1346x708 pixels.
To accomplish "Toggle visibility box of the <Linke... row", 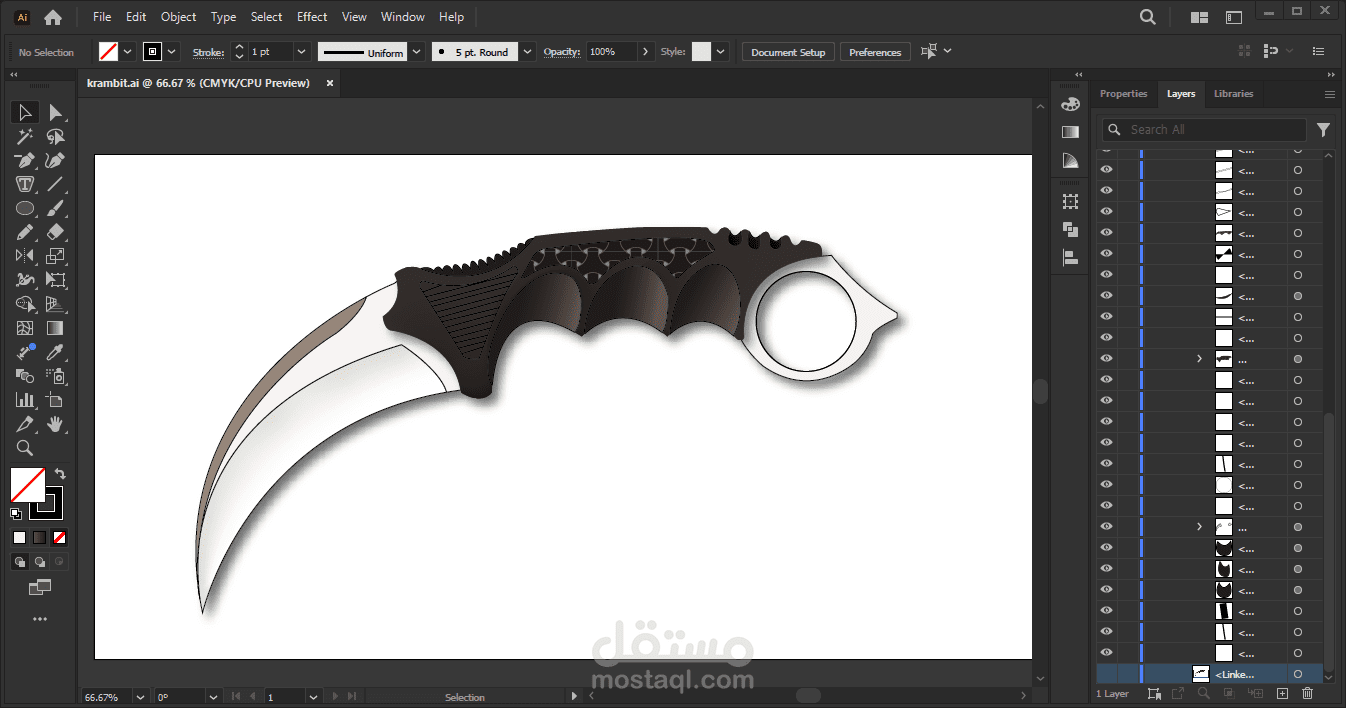I will [x=1106, y=674].
